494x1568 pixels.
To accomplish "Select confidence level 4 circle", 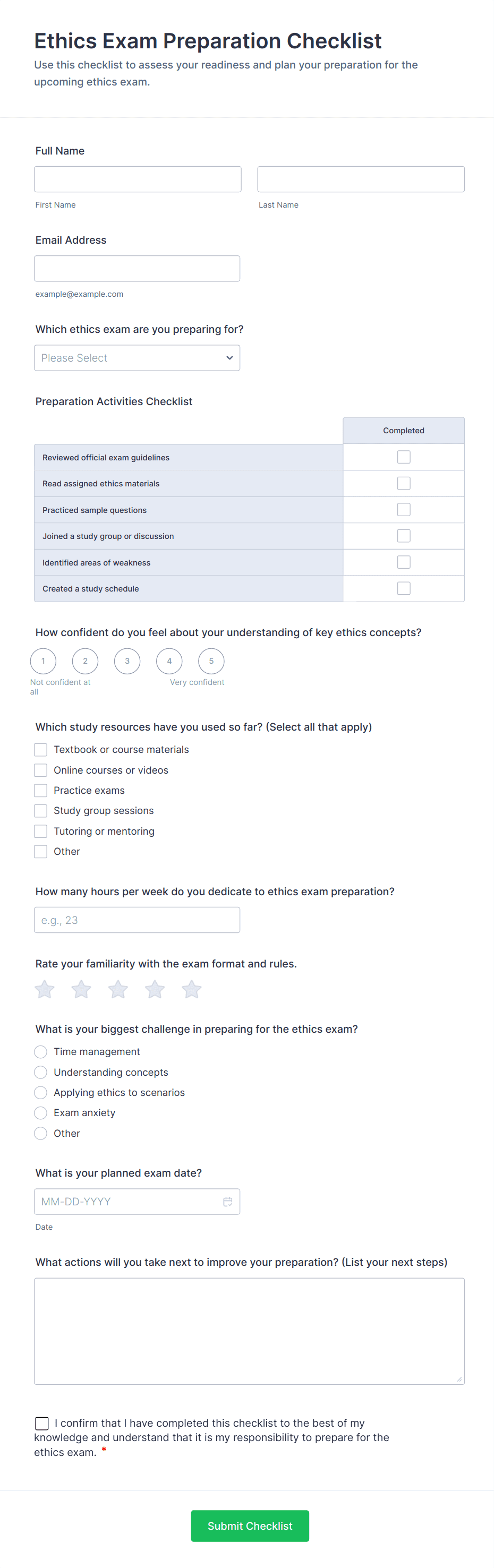I will click(169, 661).
